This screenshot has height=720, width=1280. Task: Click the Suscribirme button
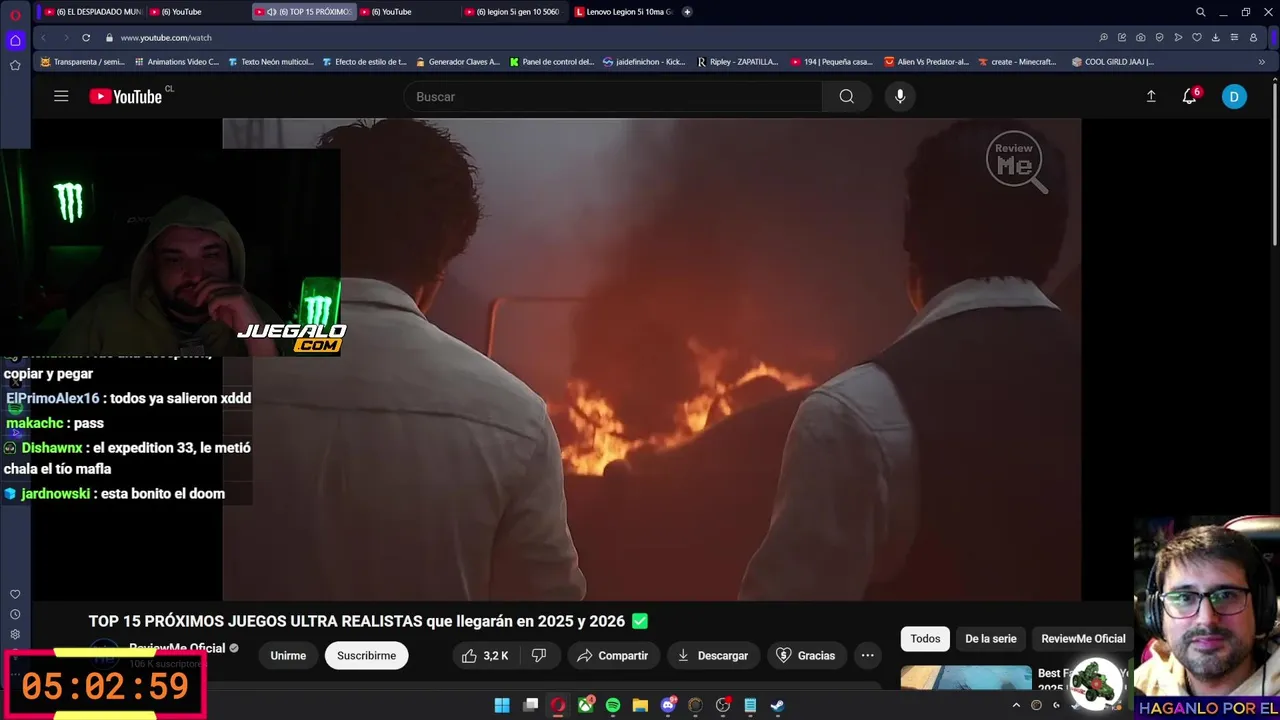pyautogui.click(x=366, y=655)
